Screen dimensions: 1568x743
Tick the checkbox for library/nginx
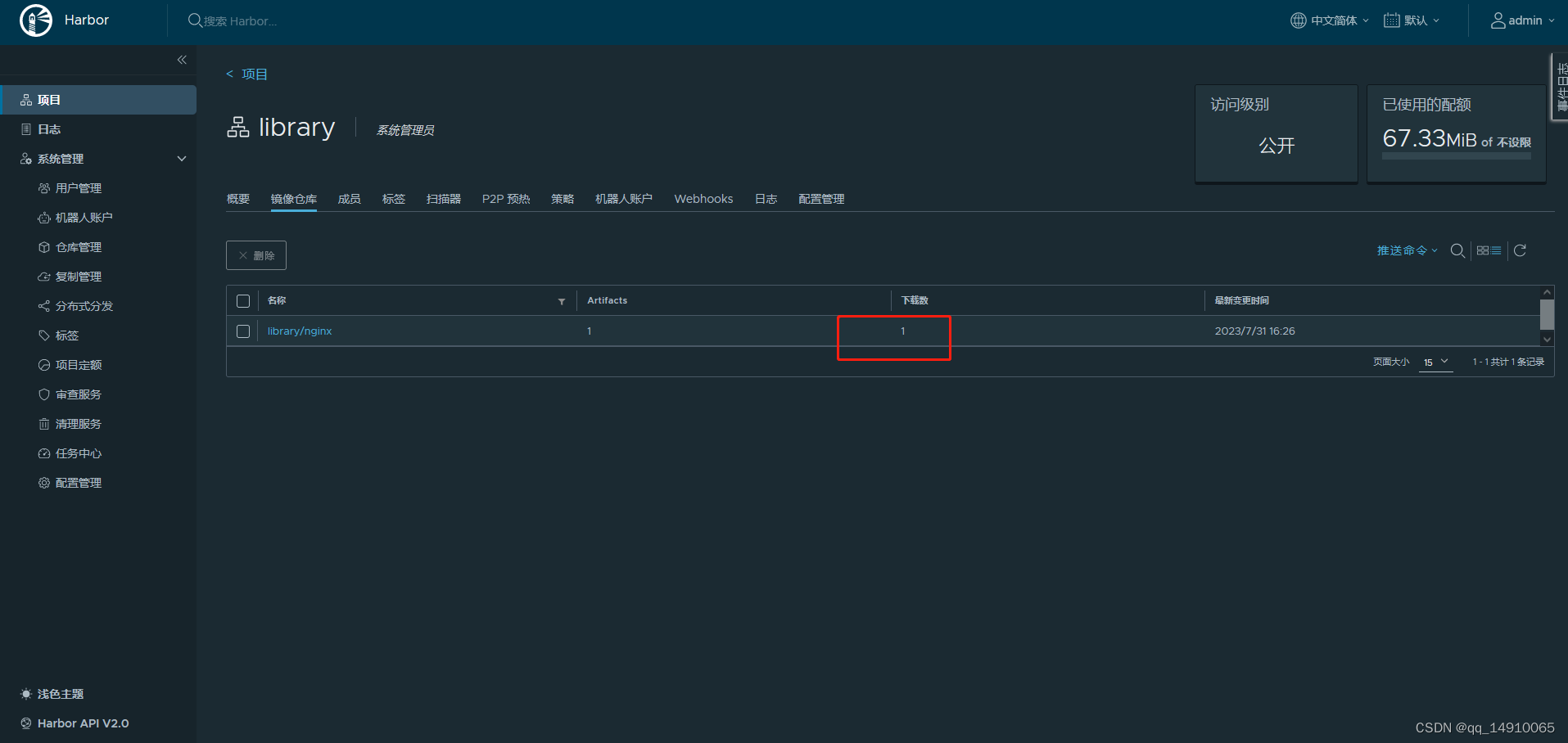pyautogui.click(x=243, y=331)
